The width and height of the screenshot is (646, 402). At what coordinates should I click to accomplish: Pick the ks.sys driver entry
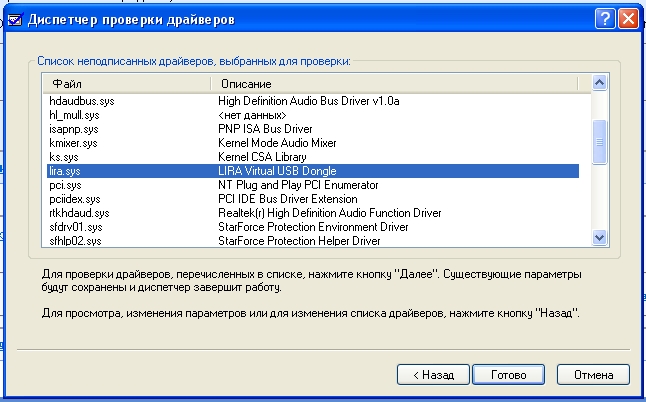click(x=64, y=157)
